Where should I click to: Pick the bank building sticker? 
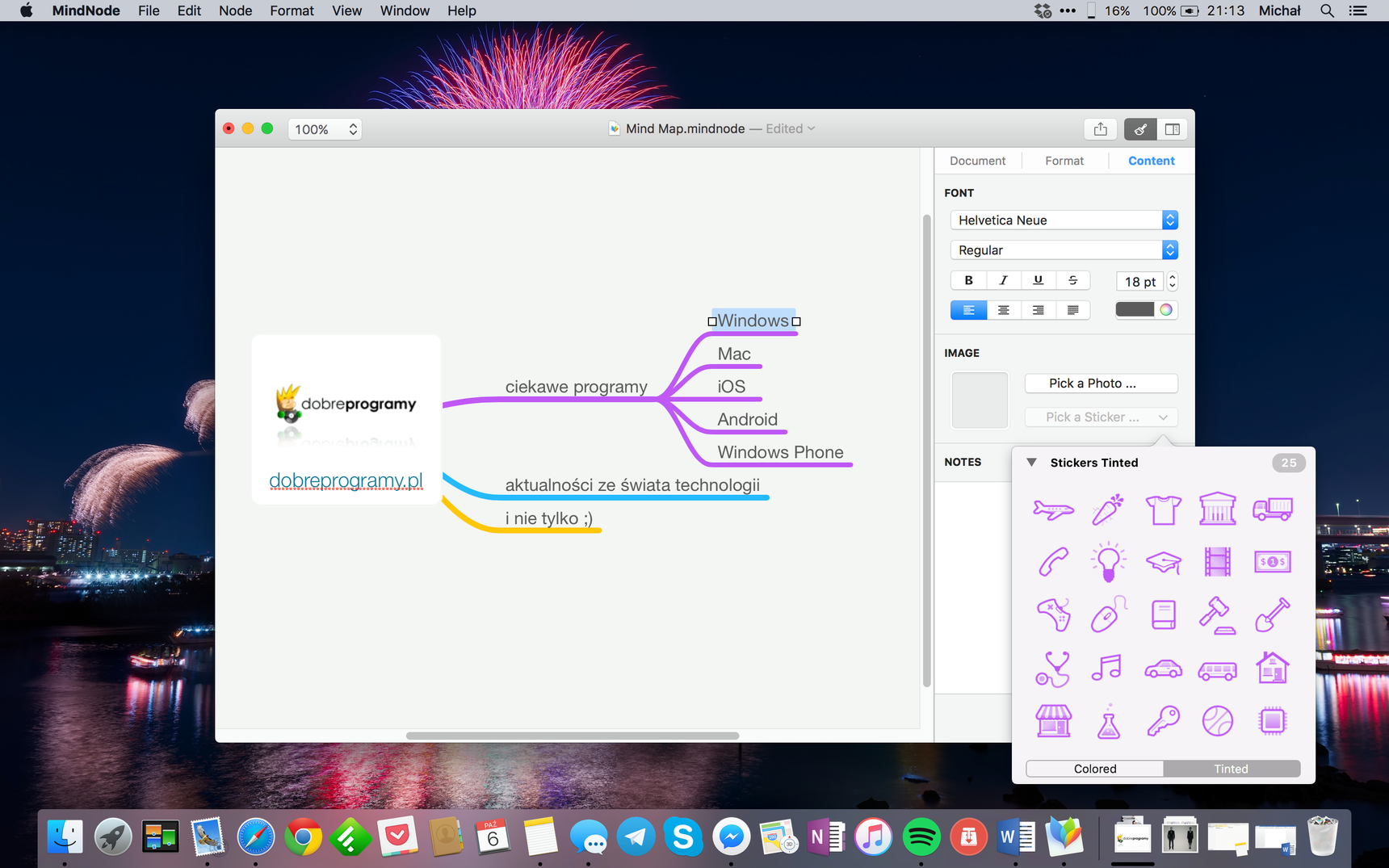(x=1218, y=509)
